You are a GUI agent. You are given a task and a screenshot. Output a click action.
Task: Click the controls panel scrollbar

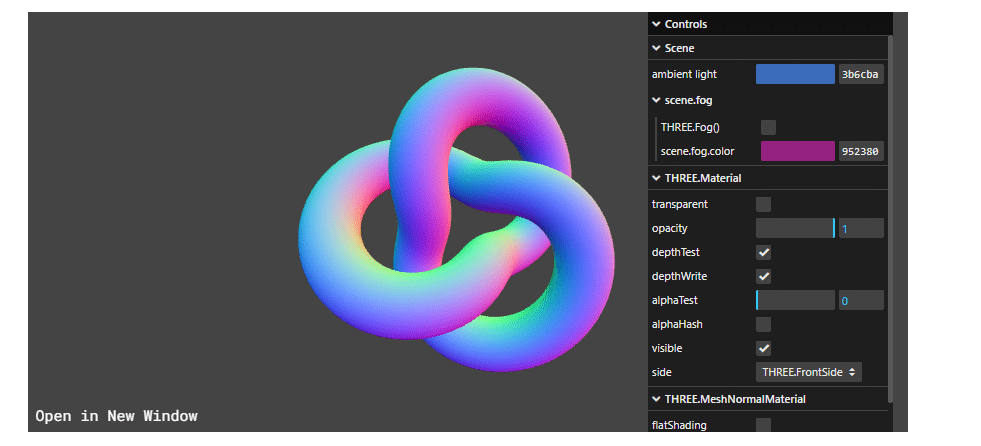[890, 219]
